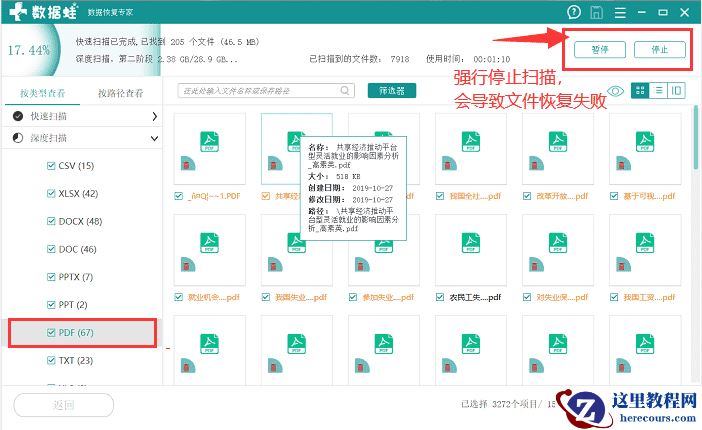Click the 已扫描到的文件数: 7918 text

(359, 59)
